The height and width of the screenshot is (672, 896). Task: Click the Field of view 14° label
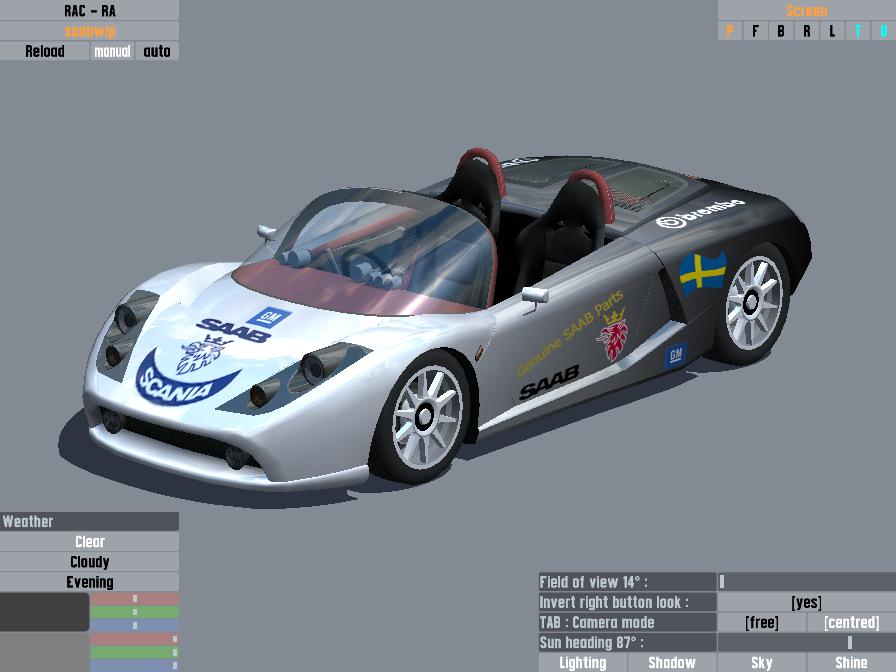click(627, 582)
